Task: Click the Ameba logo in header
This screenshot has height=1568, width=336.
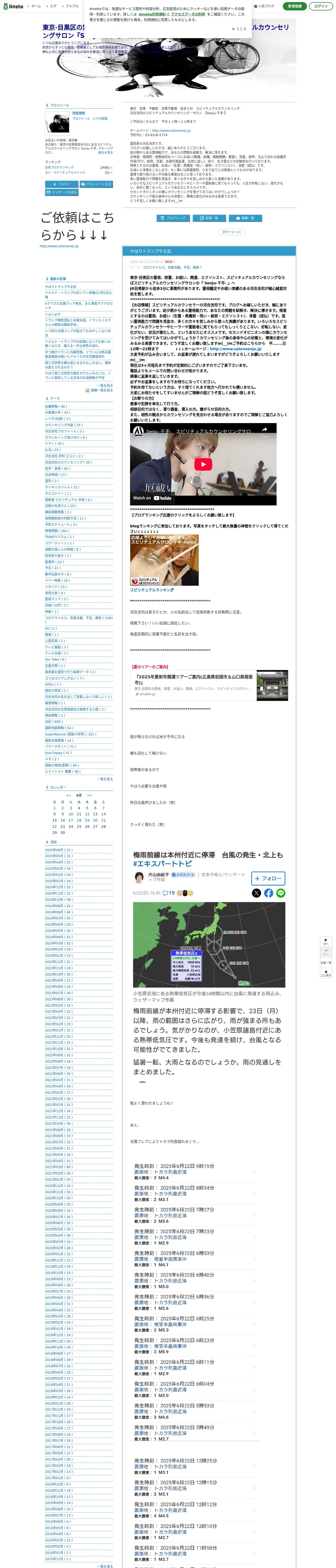Action: click(13, 6)
